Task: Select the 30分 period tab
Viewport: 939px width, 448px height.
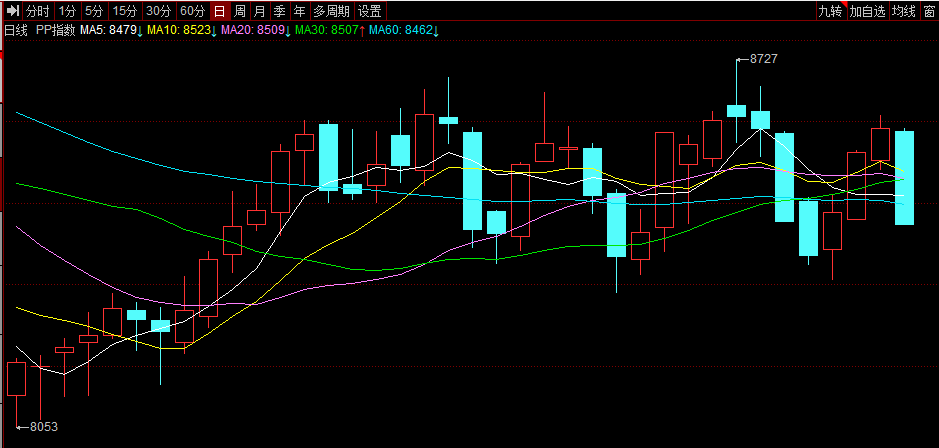Action: point(160,10)
